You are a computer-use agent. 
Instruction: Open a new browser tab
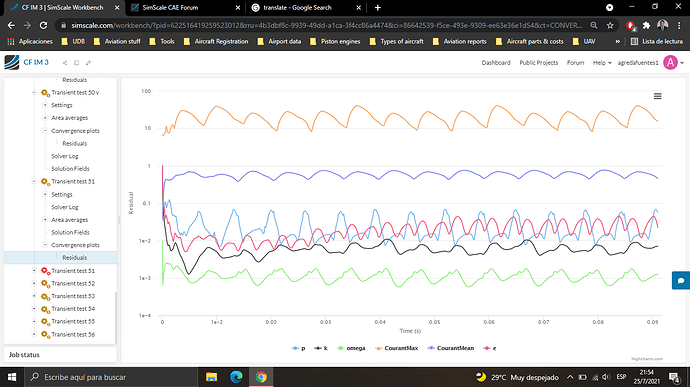(x=378, y=7)
